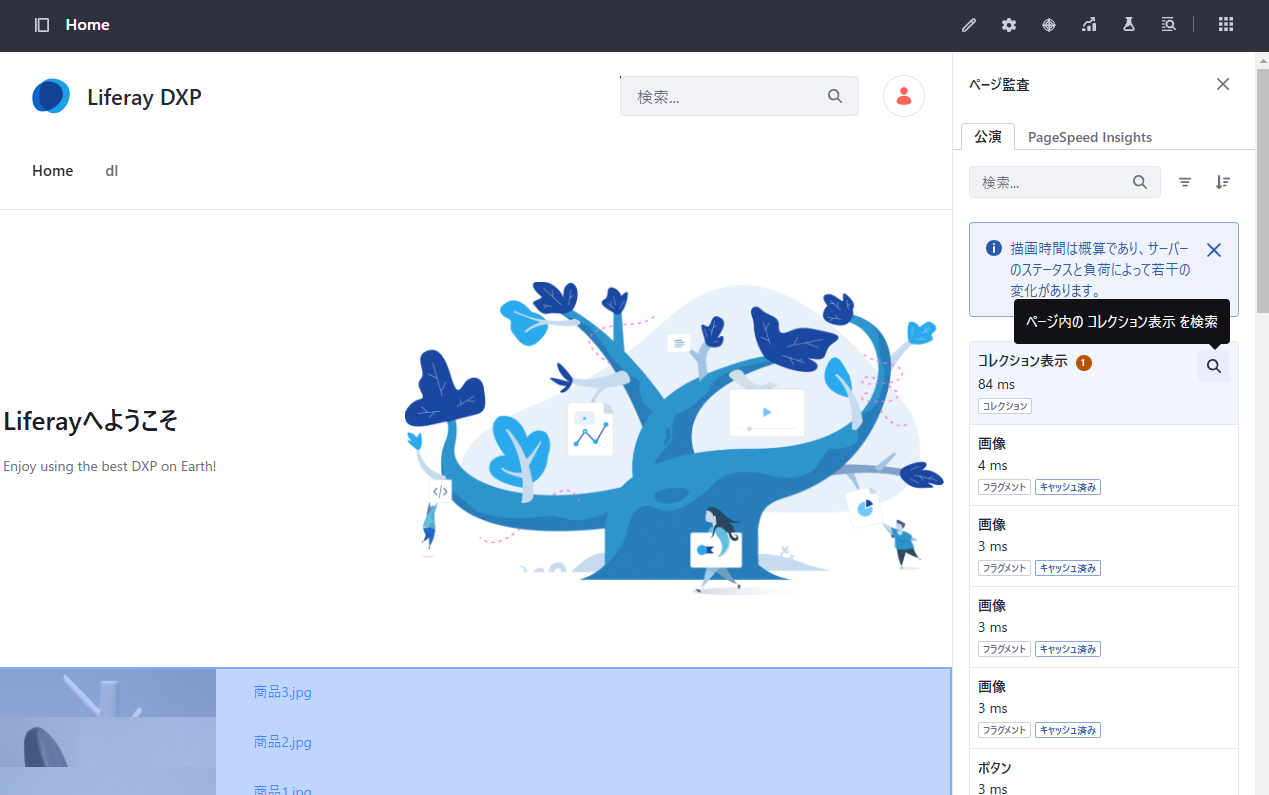Image resolution: width=1269 pixels, height=795 pixels.
Task: Click the フラグメント tag on 4 ms 画像
Action: [1004, 487]
